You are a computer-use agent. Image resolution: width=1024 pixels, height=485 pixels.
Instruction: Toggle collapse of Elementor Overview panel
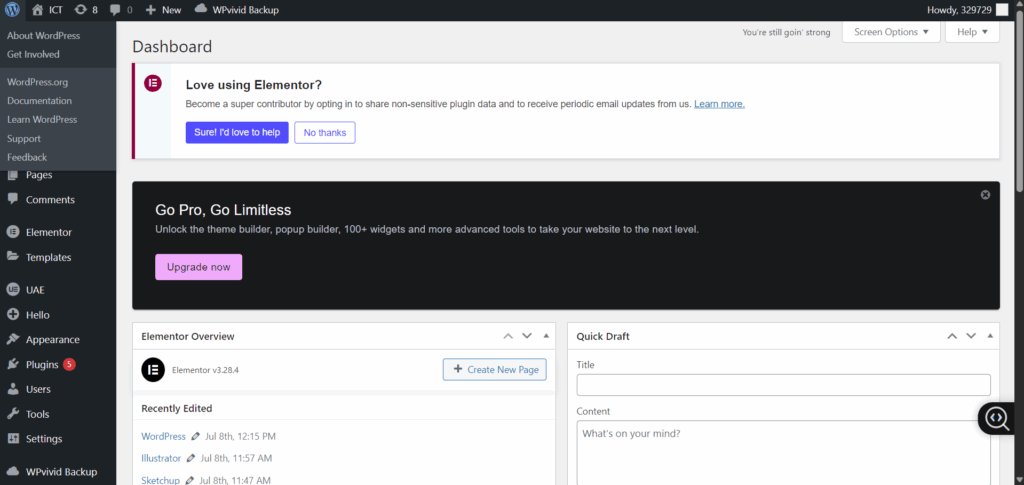coord(546,336)
